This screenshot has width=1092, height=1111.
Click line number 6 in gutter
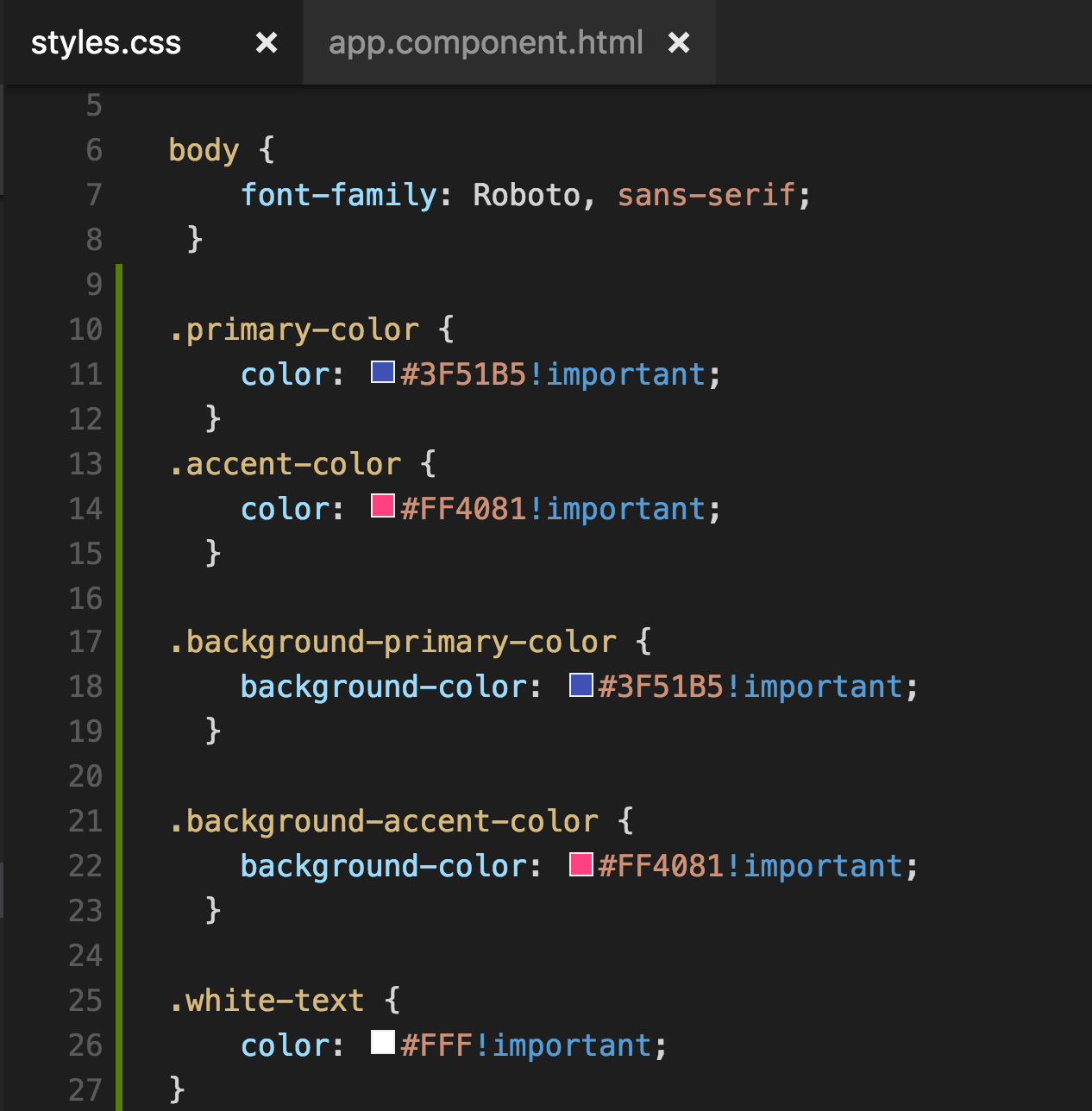point(94,150)
